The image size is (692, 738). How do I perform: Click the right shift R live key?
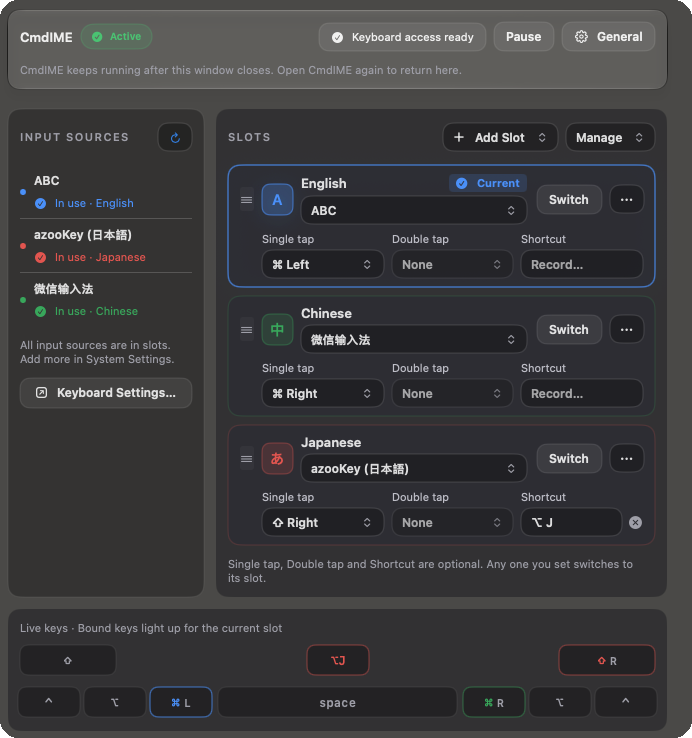click(607, 660)
